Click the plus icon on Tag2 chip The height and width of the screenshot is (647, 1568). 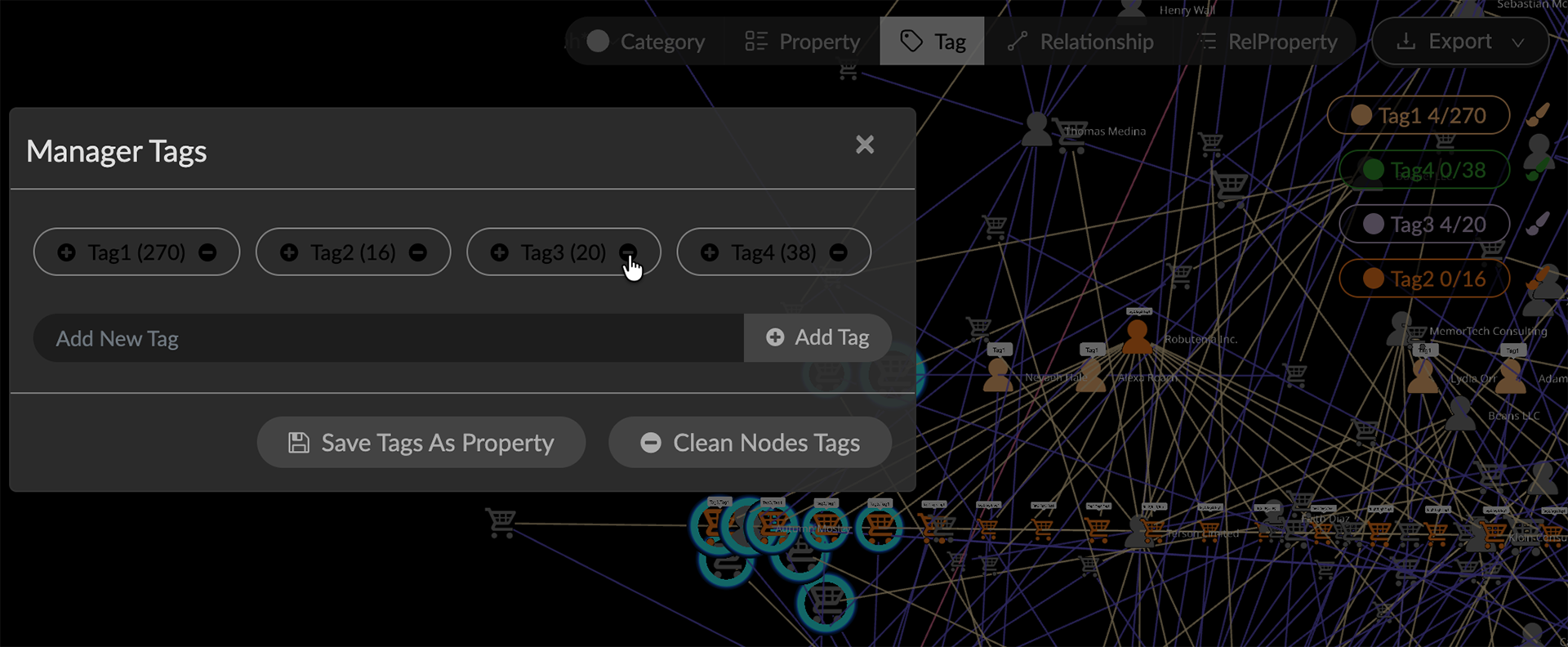tap(289, 252)
